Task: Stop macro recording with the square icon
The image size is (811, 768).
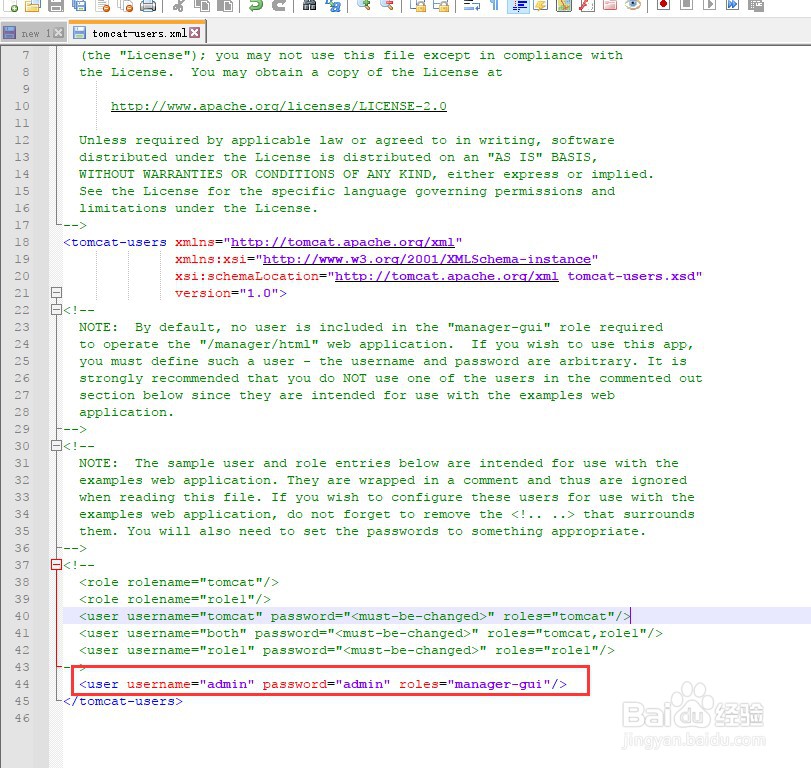Action: coord(686,5)
